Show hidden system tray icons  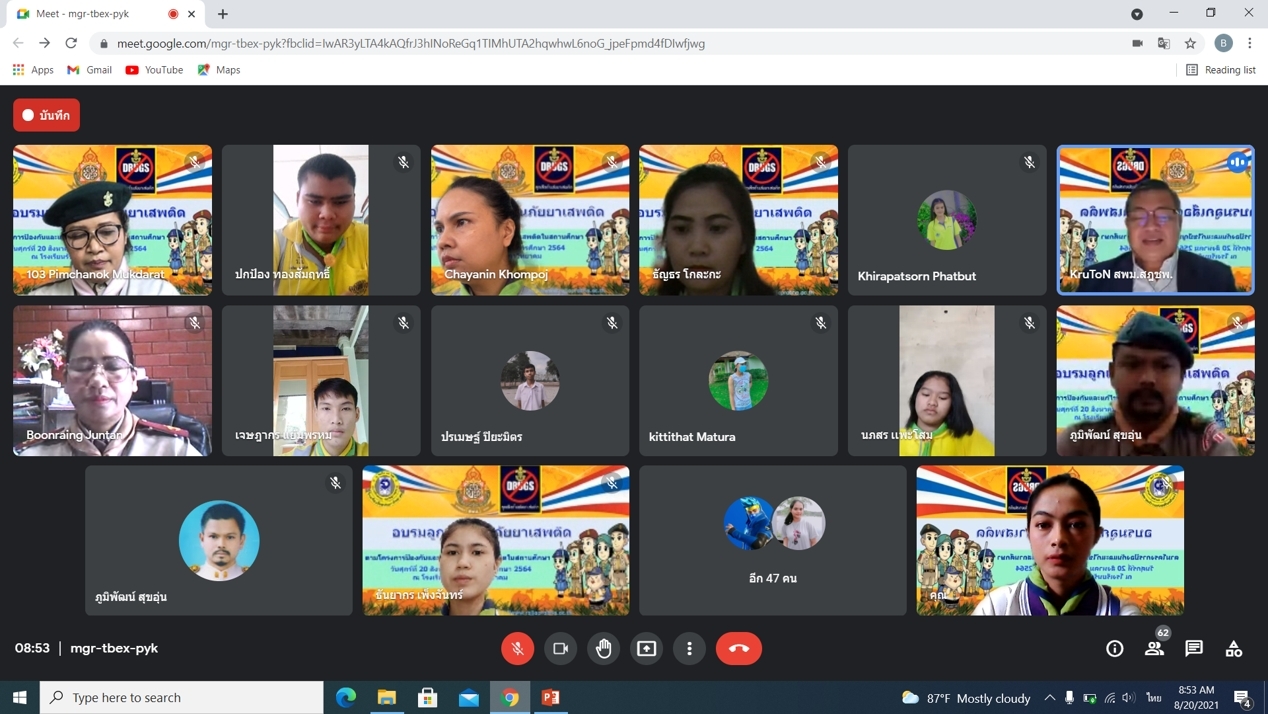coord(1049,697)
